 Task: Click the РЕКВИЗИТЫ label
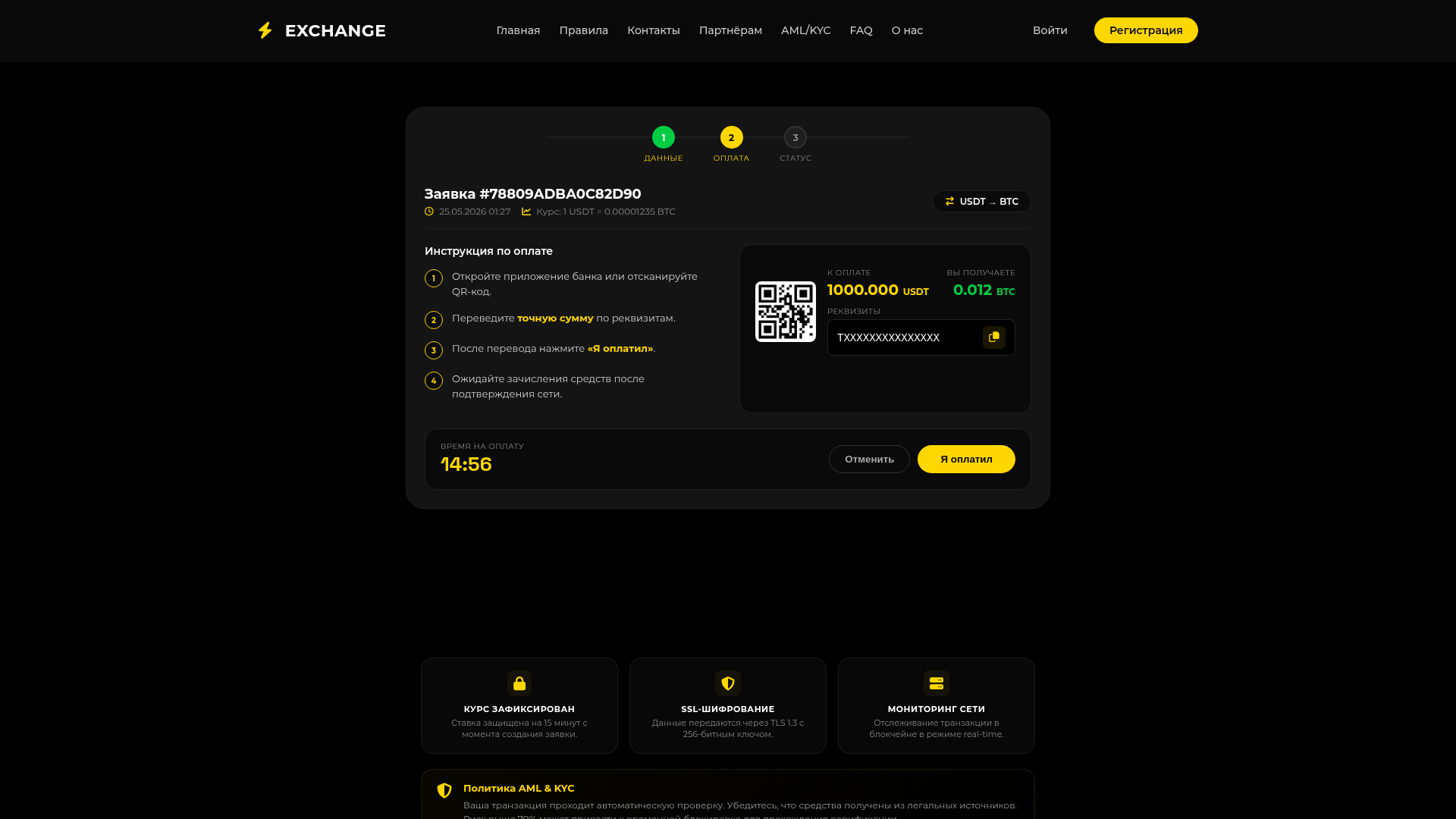click(854, 311)
